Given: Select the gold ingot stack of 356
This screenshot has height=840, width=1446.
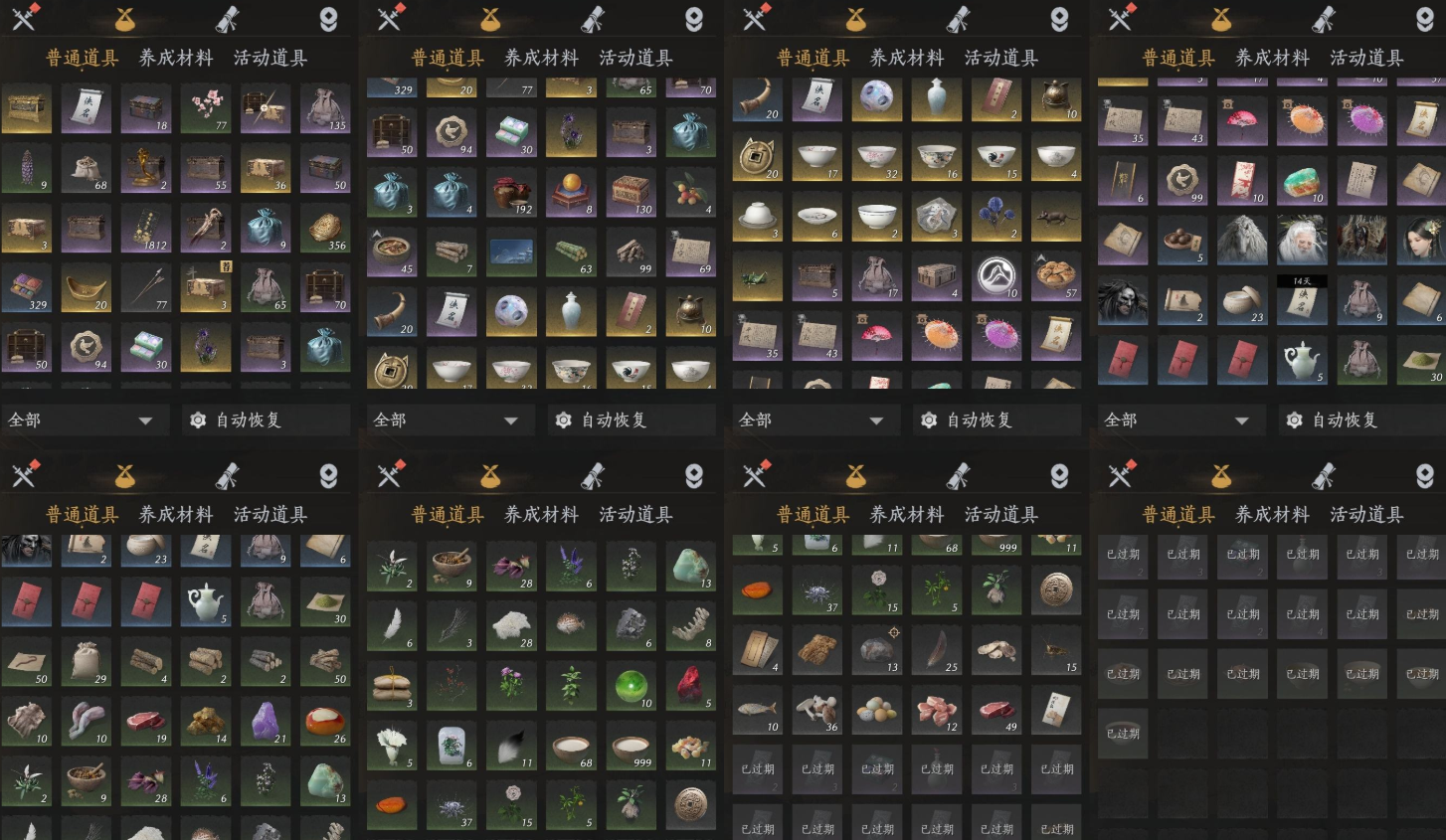Looking at the screenshot, I should 324,228.
